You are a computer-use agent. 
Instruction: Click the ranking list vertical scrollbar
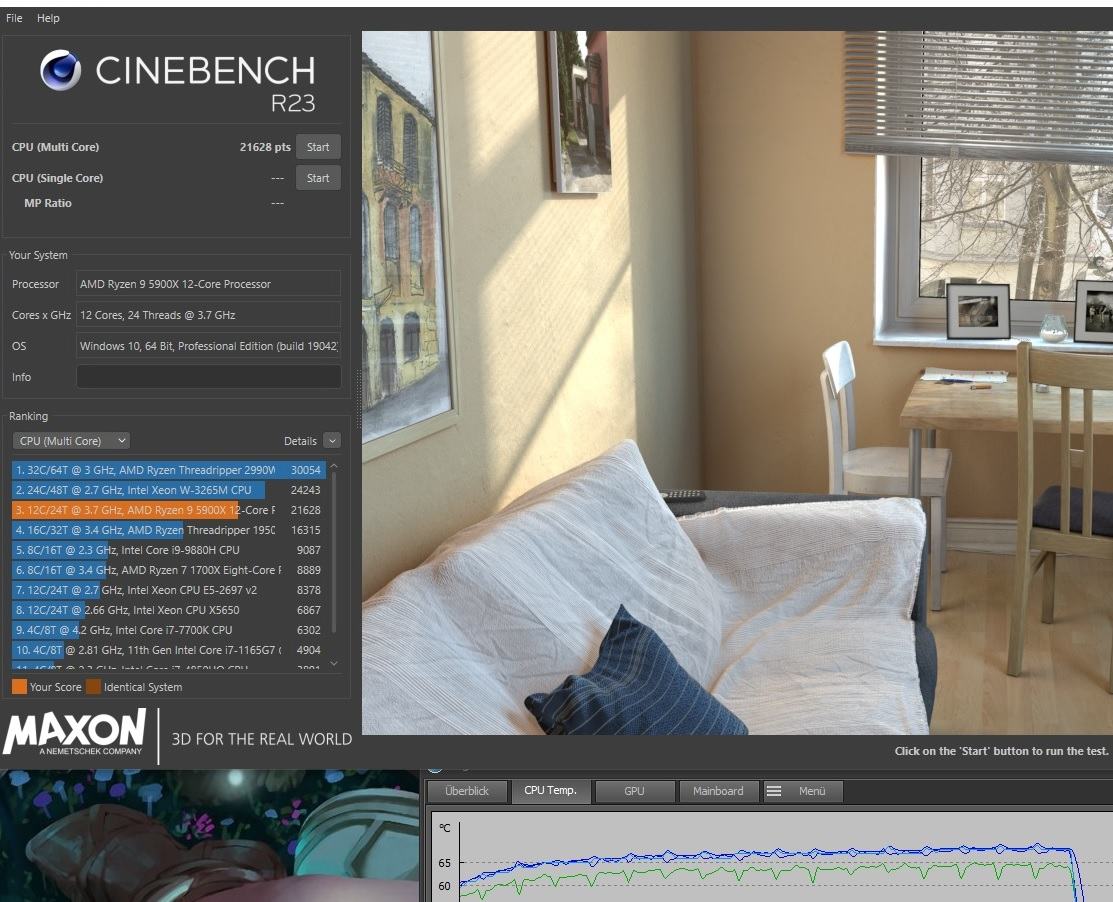pyautogui.click(x=334, y=552)
